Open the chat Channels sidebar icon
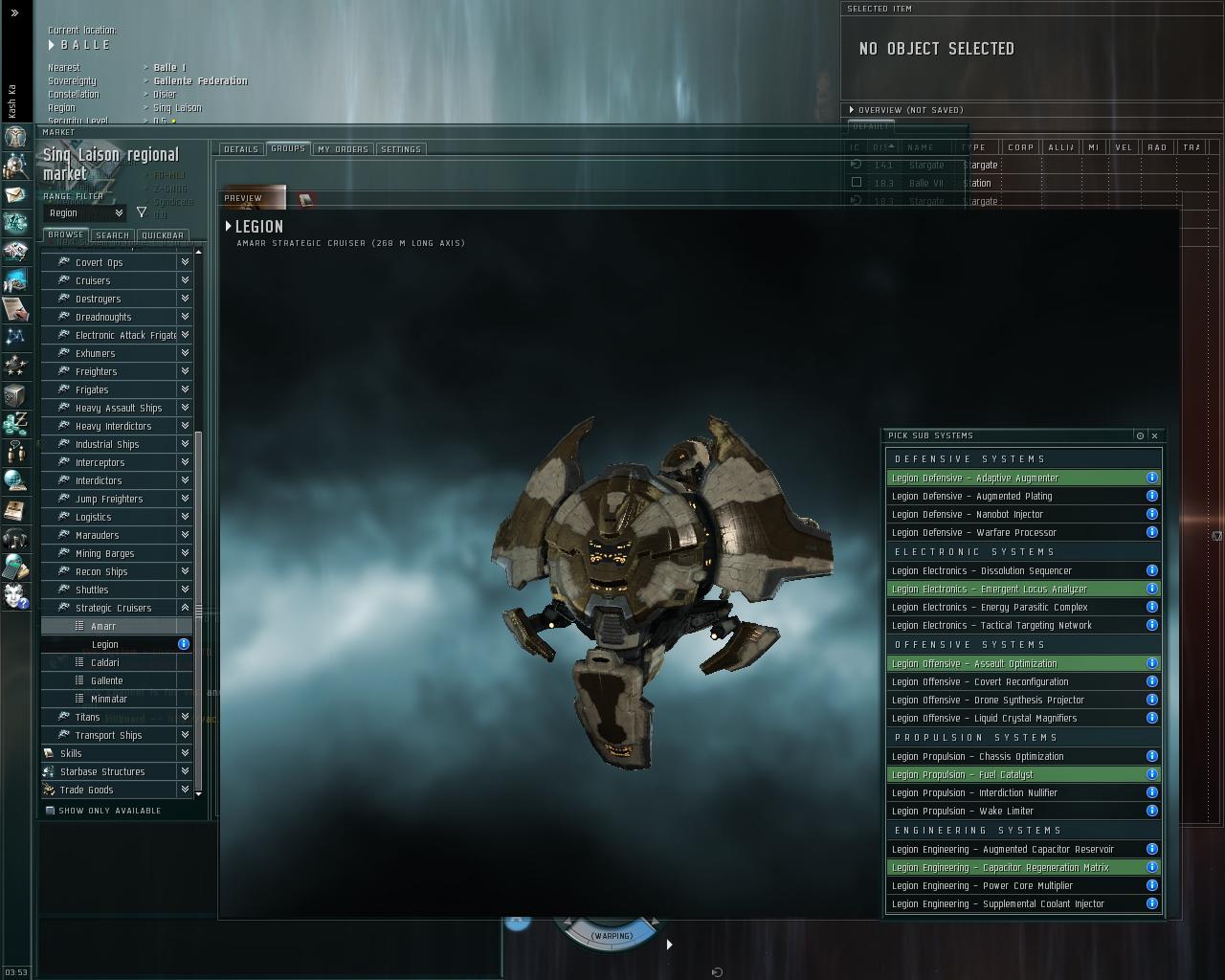This screenshot has height=980, width=1225. [15, 452]
